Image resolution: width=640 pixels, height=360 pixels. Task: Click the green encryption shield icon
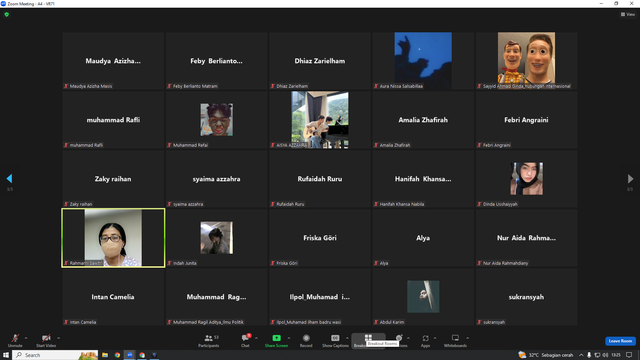[7, 14]
